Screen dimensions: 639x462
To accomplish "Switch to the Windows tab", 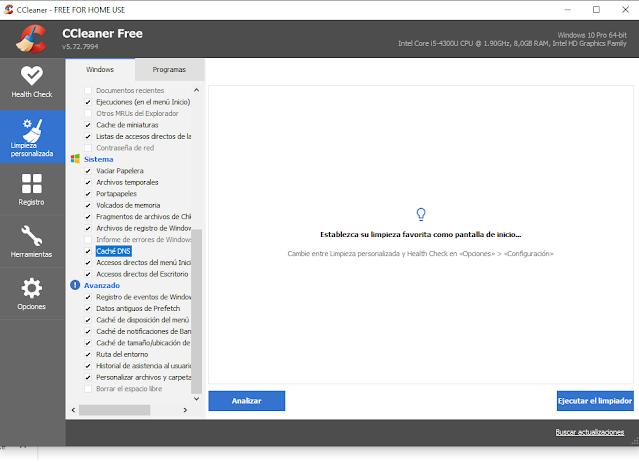I will tap(100, 70).
